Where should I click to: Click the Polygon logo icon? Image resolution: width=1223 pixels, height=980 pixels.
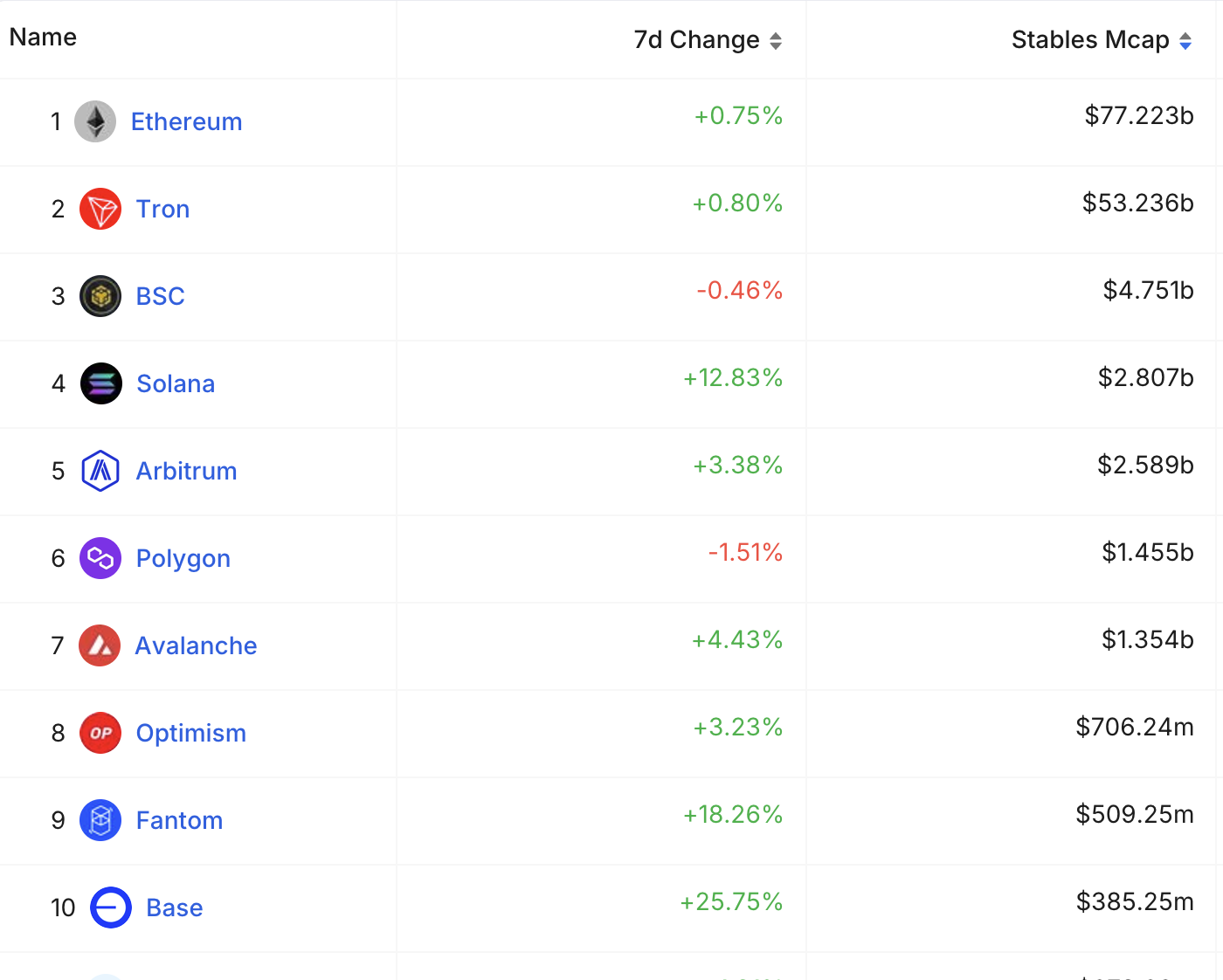100,558
